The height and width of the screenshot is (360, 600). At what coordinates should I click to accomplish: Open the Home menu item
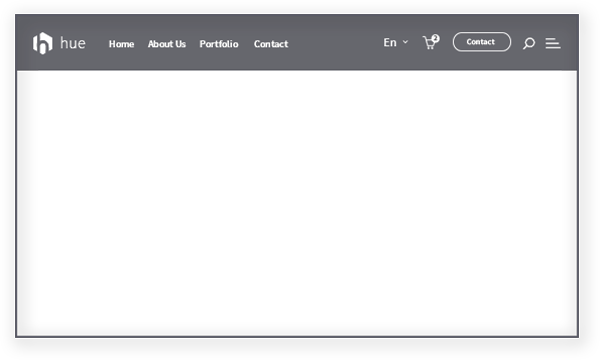[x=121, y=44]
